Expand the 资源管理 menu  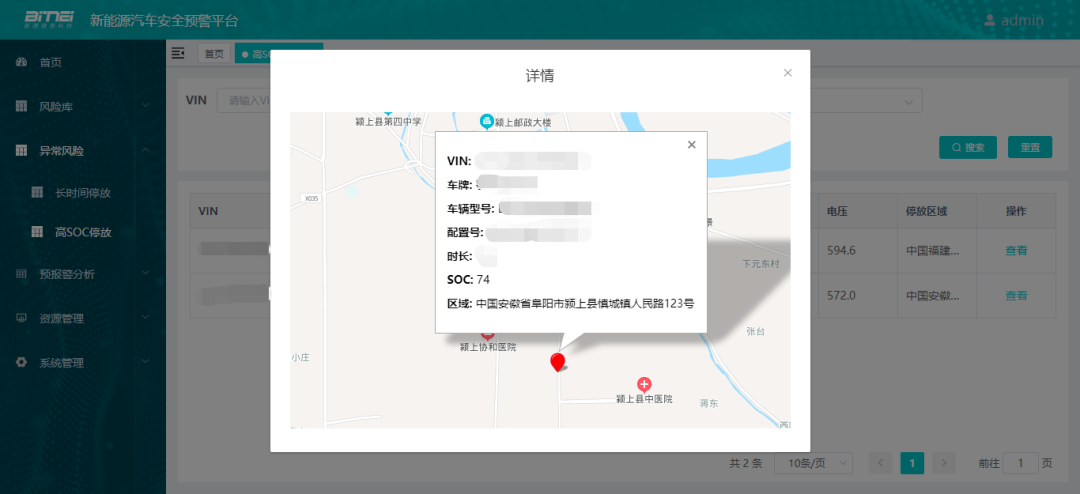click(61, 319)
